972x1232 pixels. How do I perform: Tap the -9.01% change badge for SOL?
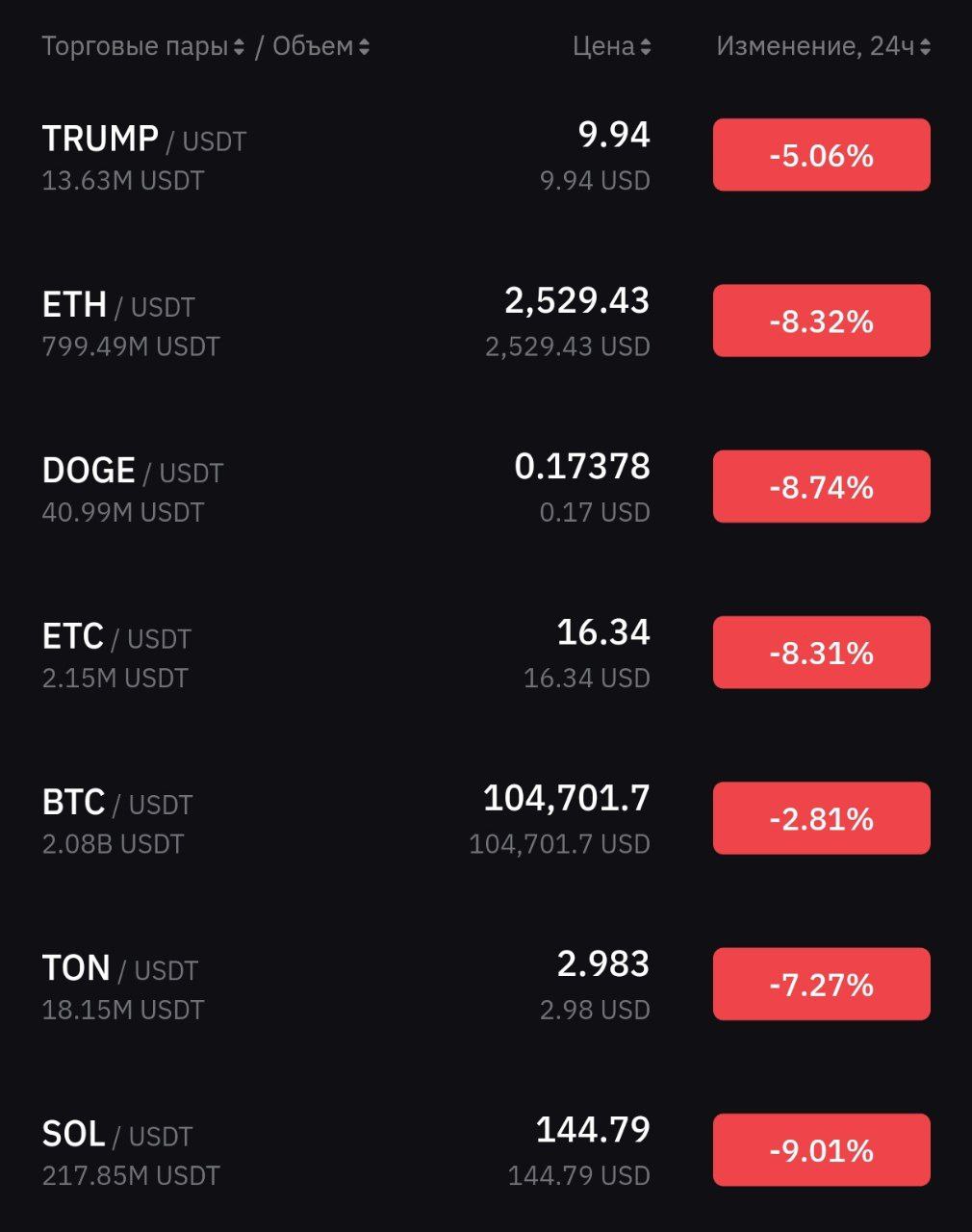pos(822,1150)
